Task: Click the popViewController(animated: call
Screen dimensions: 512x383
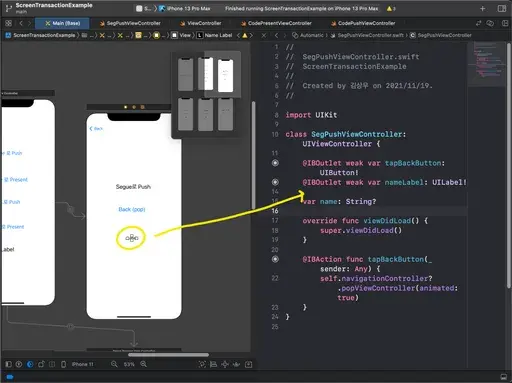Action: click(398, 288)
